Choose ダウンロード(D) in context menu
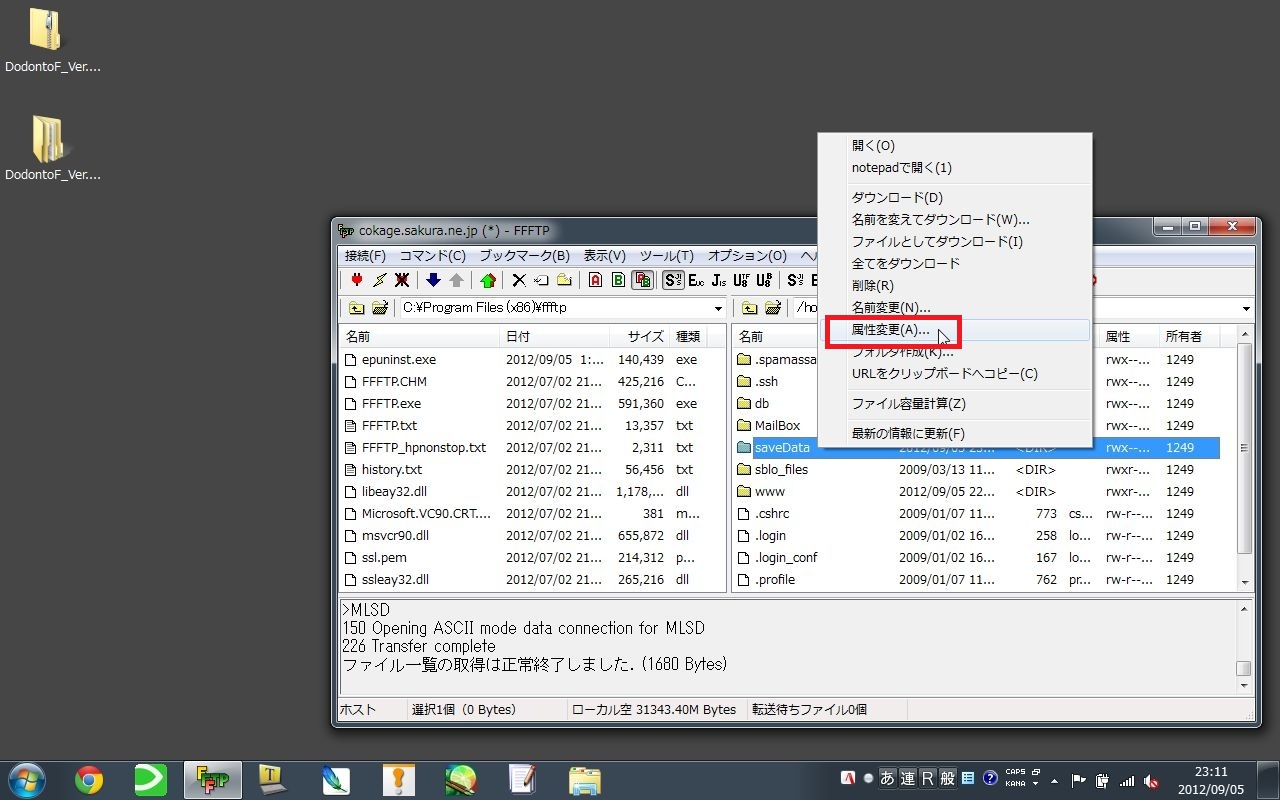 955,198
